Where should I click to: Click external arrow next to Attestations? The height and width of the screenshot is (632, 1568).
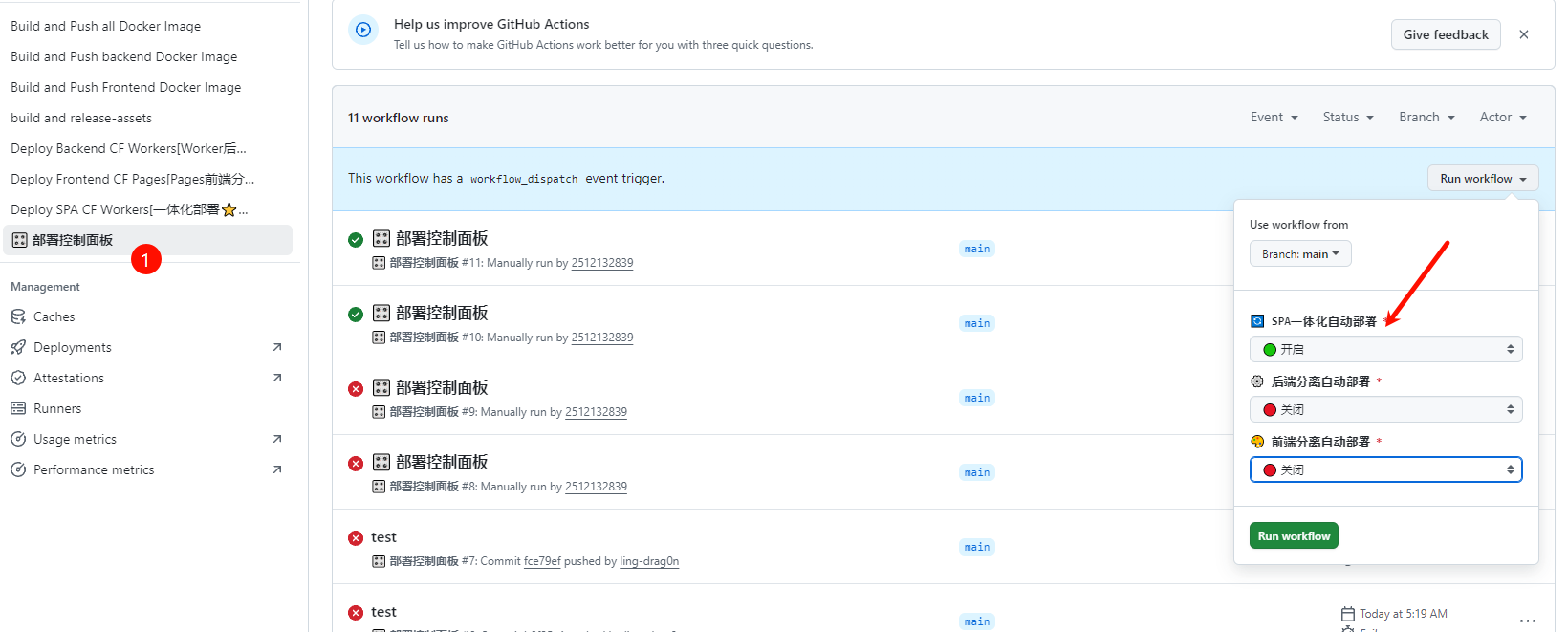pyautogui.click(x=277, y=378)
